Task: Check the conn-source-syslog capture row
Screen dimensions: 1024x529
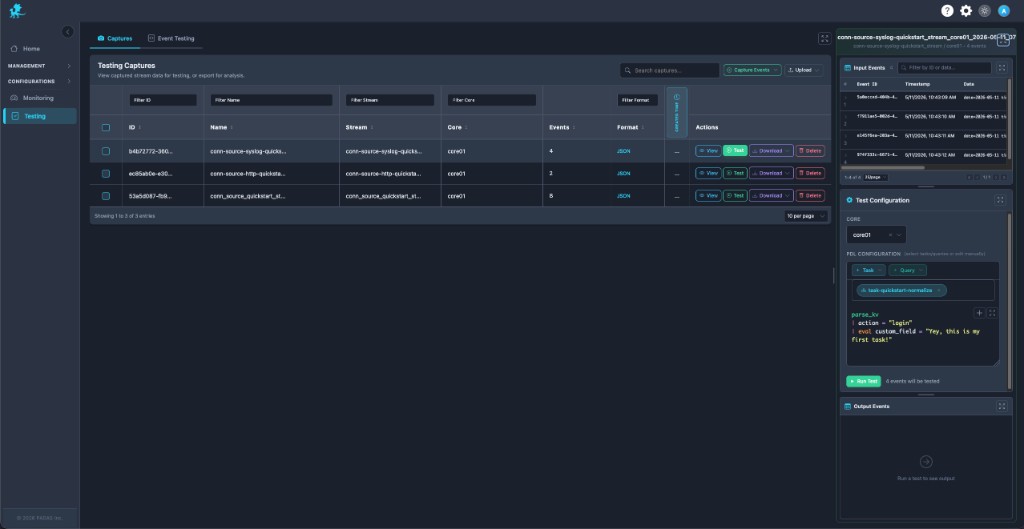Action: tap(106, 151)
